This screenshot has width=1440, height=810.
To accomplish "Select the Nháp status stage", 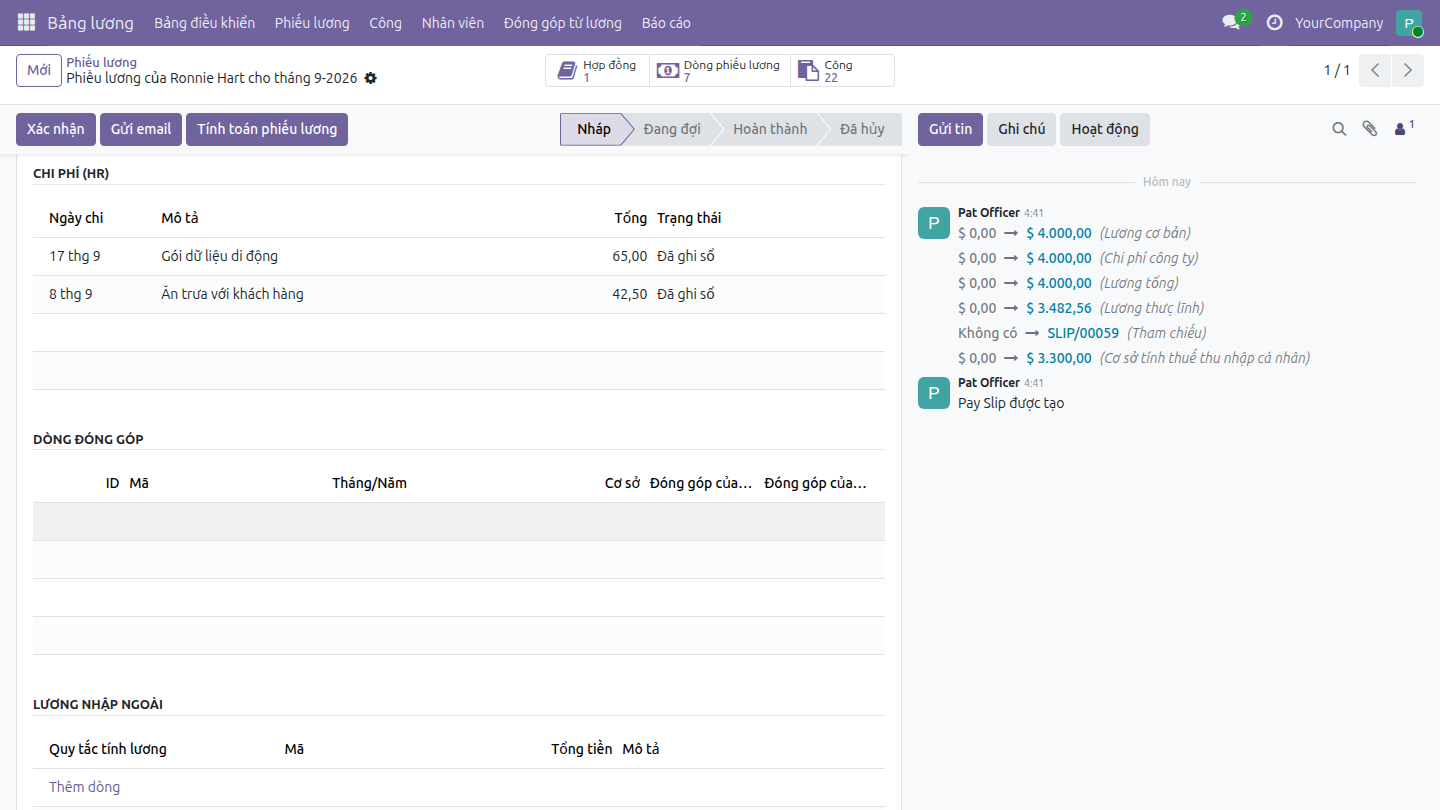I will [x=593, y=129].
